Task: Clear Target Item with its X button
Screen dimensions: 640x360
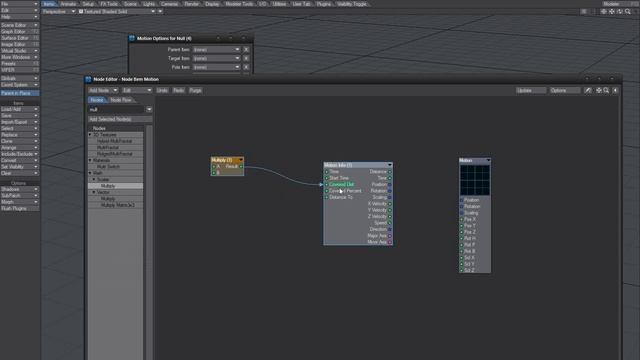Action: pos(246,58)
